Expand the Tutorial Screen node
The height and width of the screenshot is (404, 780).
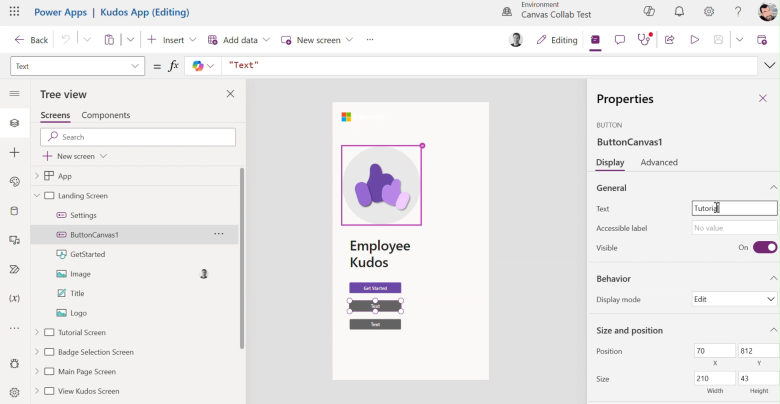tap(36, 332)
